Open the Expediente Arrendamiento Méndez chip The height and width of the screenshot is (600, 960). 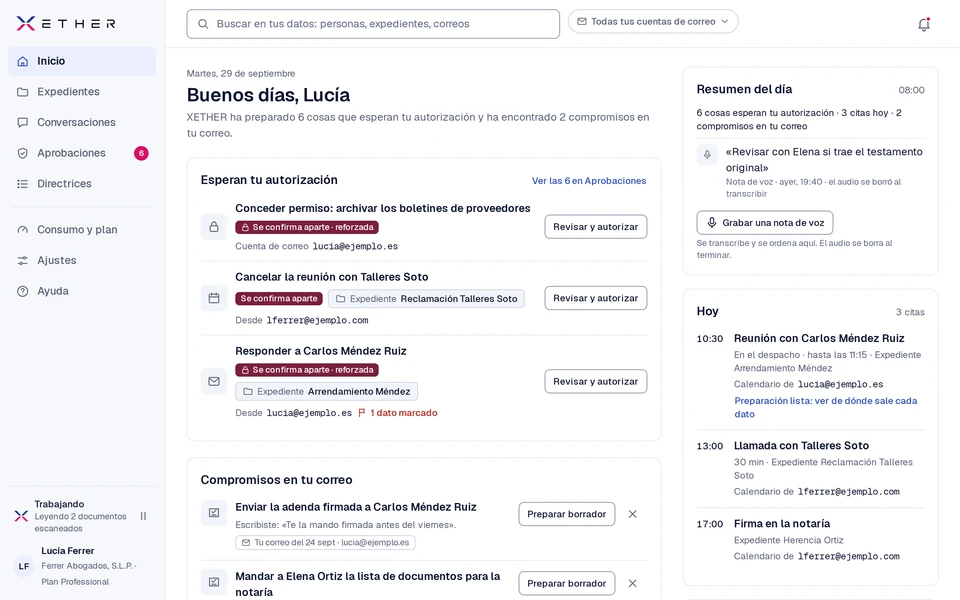pyautogui.click(x=326, y=391)
